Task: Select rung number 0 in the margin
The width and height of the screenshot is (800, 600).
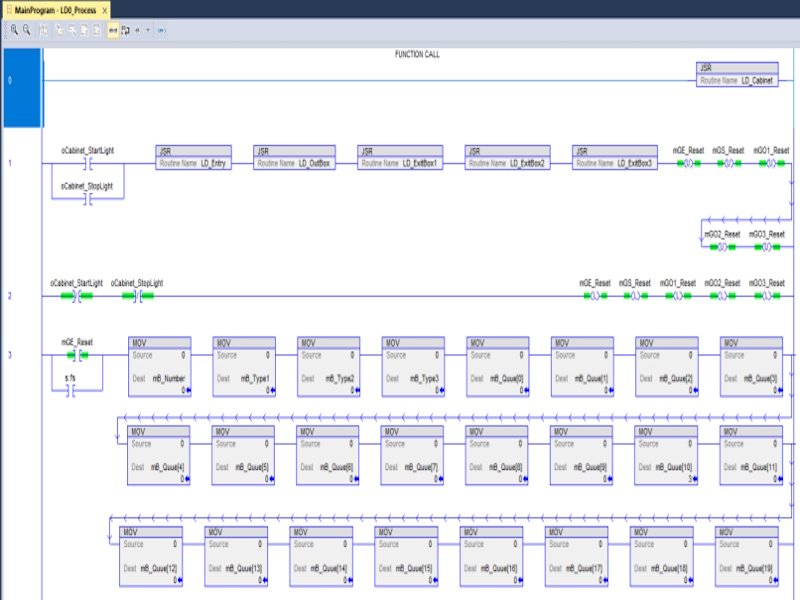Action: 10,79
